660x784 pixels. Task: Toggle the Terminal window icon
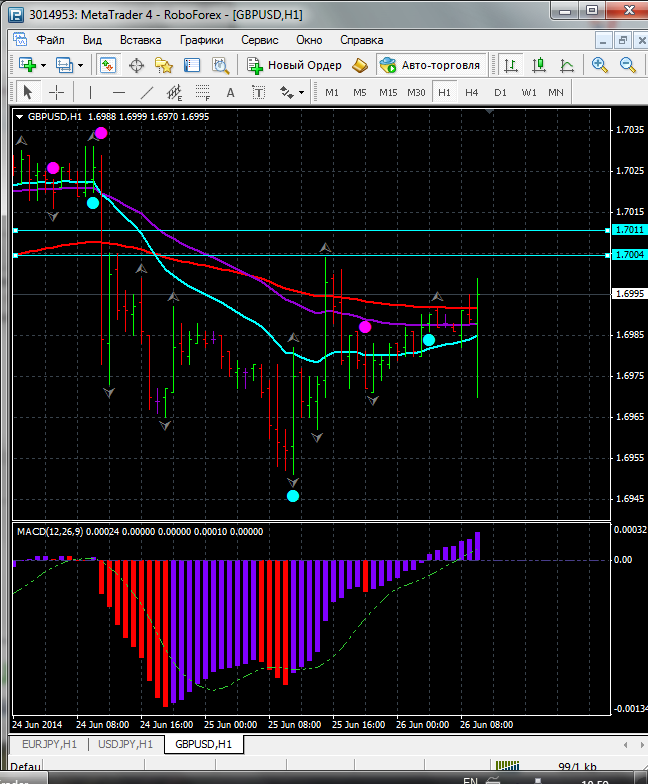click(192, 65)
